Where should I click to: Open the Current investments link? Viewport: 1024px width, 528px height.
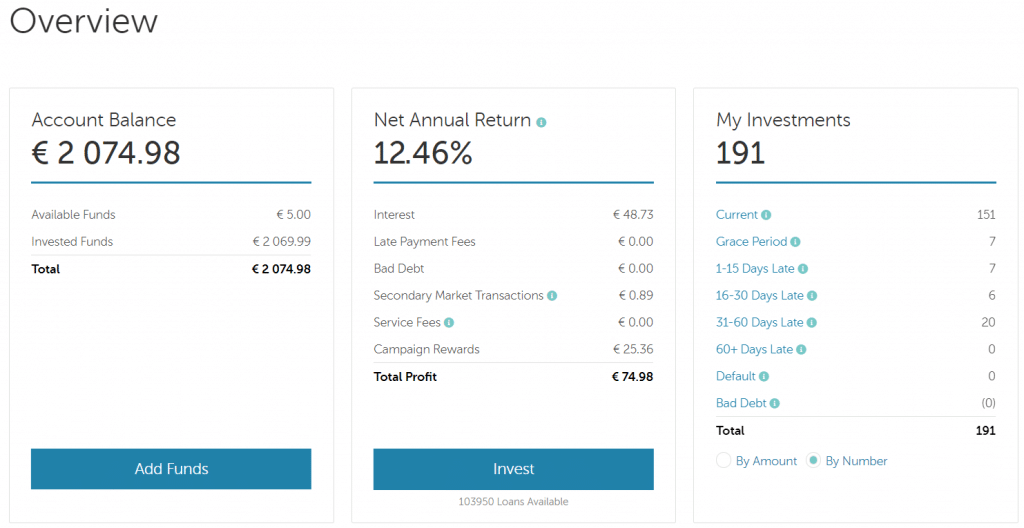(737, 215)
